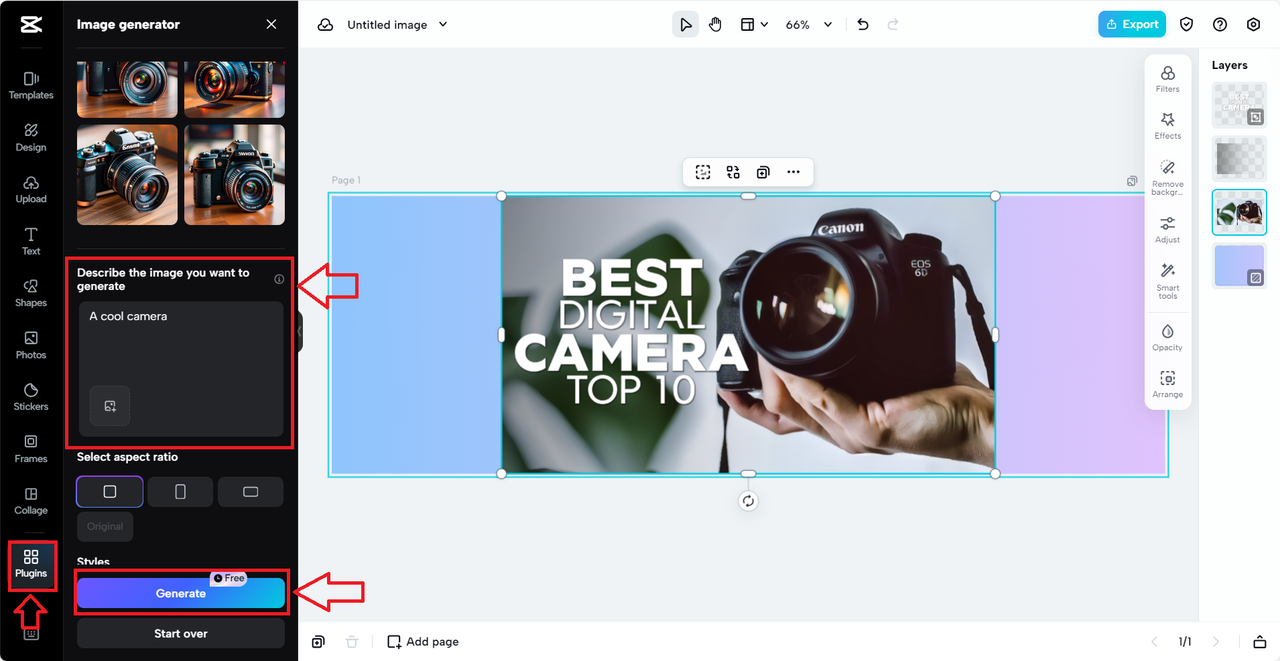The height and width of the screenshot is (661, 1280).
Task: Expand the pages tray icon at bottom right
Action: pos(1260,642)
